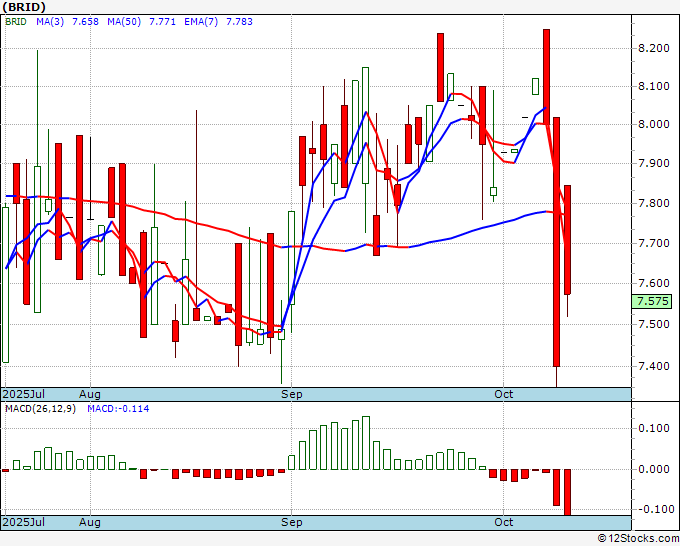Click the 8.100 price axis label
This screenshot has width=680, height=546.
tap(654, 86)
